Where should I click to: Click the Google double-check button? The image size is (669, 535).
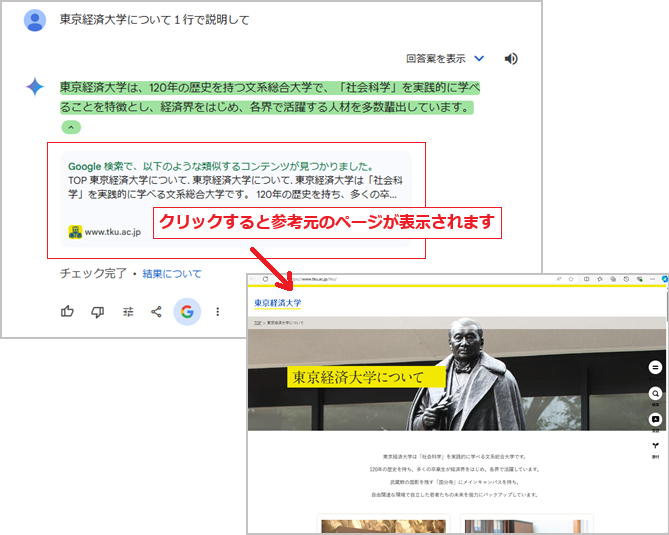pyautogui.click(x=187, y=312)
